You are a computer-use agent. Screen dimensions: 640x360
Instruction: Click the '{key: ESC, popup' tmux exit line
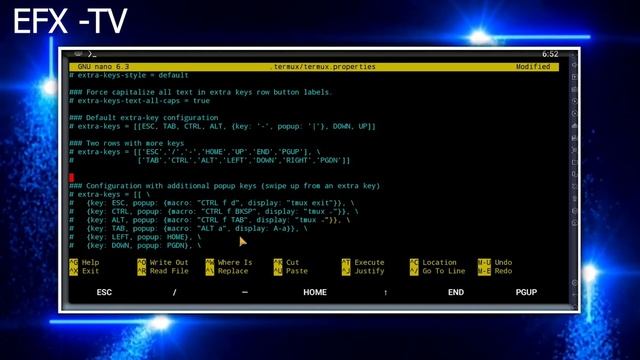[212, 203]
